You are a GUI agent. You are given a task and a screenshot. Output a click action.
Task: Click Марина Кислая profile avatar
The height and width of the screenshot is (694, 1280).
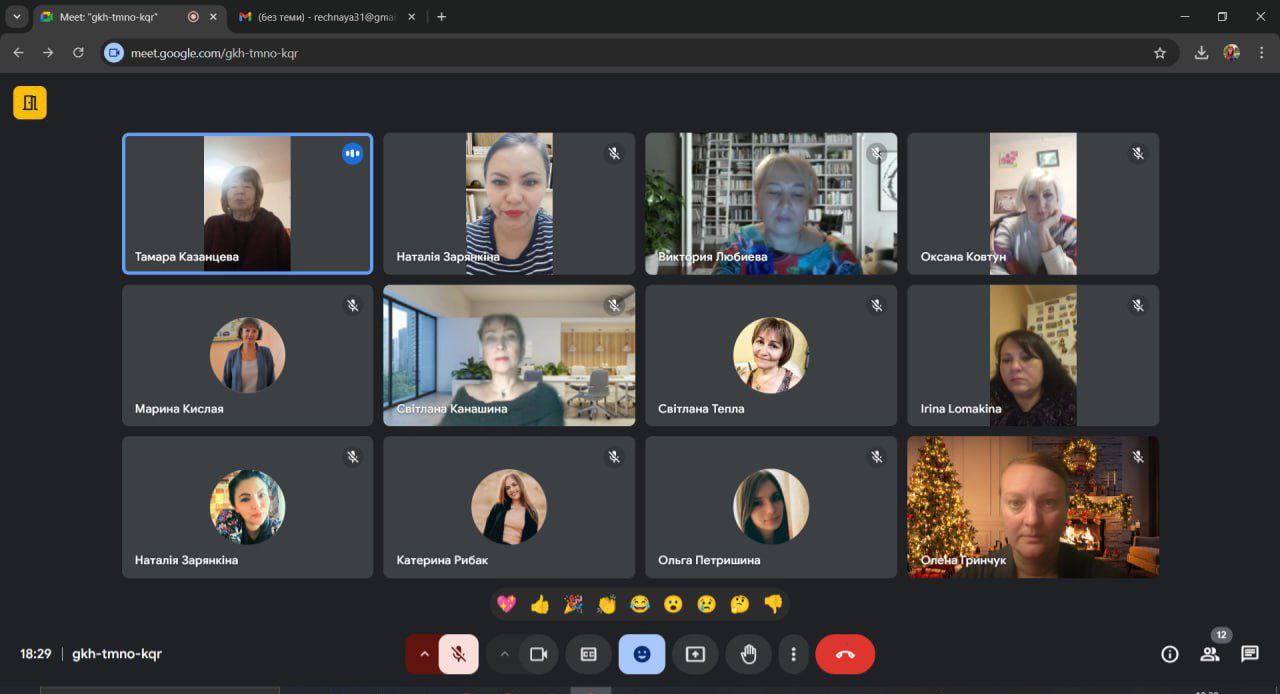(247, 355)
